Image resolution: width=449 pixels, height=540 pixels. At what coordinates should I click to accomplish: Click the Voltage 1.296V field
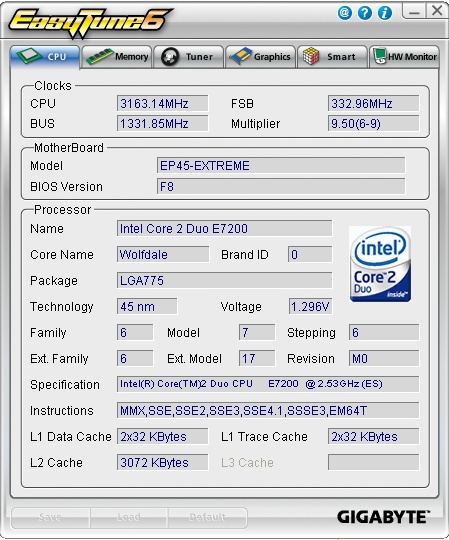310,307
